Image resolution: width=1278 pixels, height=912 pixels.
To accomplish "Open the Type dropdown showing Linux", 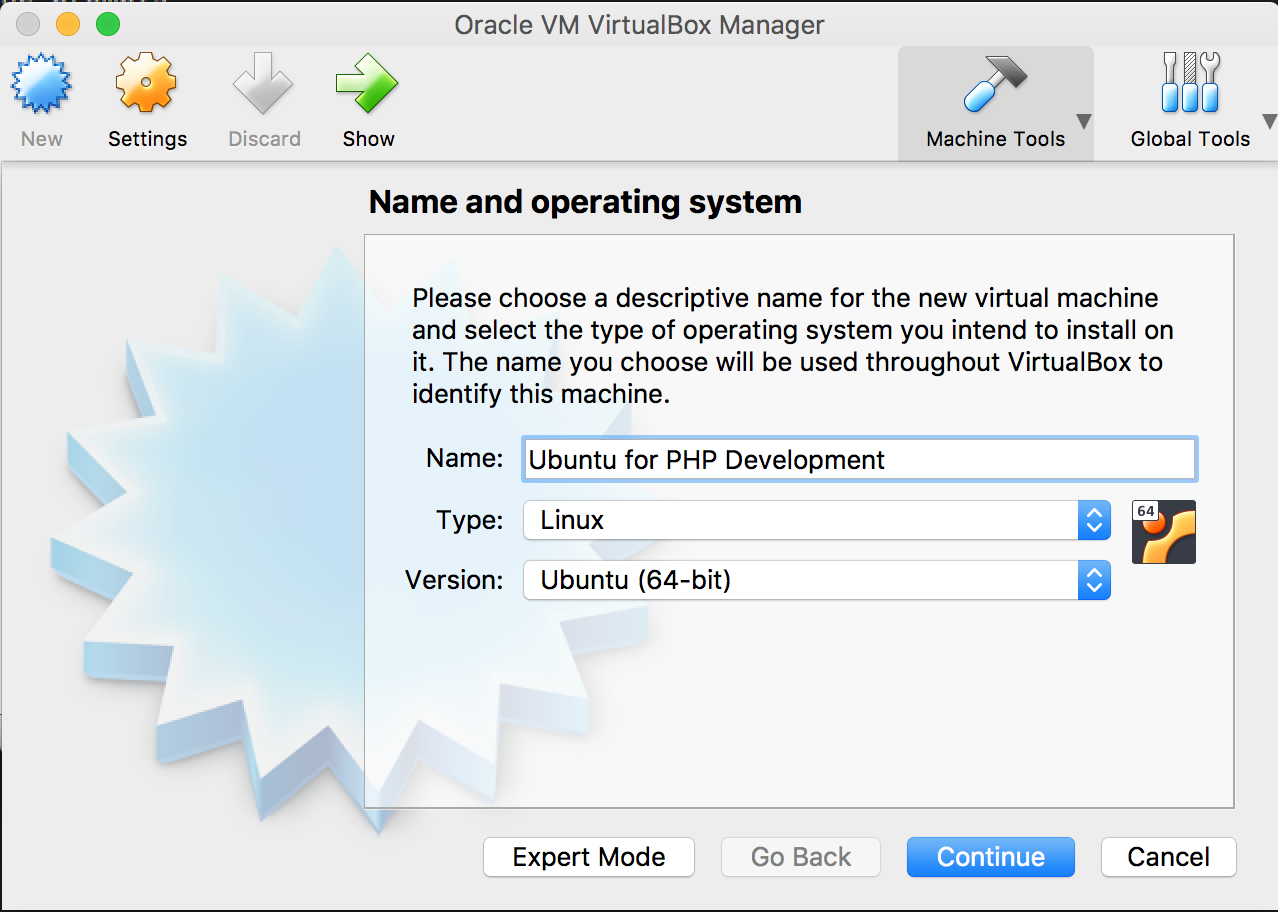I will pyautogui.click(x=816, y=520).
